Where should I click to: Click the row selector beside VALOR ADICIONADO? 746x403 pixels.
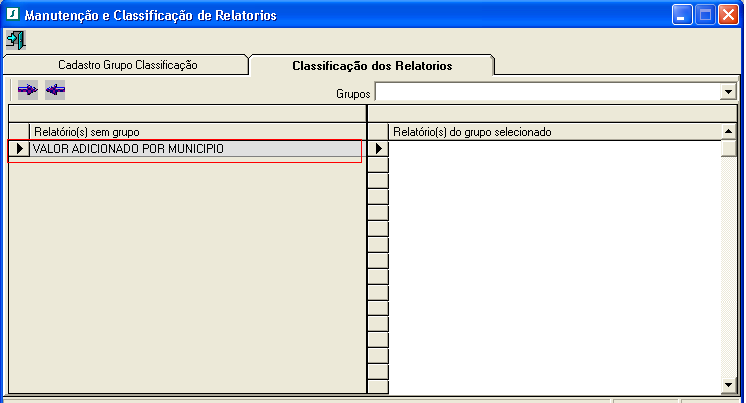[20, 149]
